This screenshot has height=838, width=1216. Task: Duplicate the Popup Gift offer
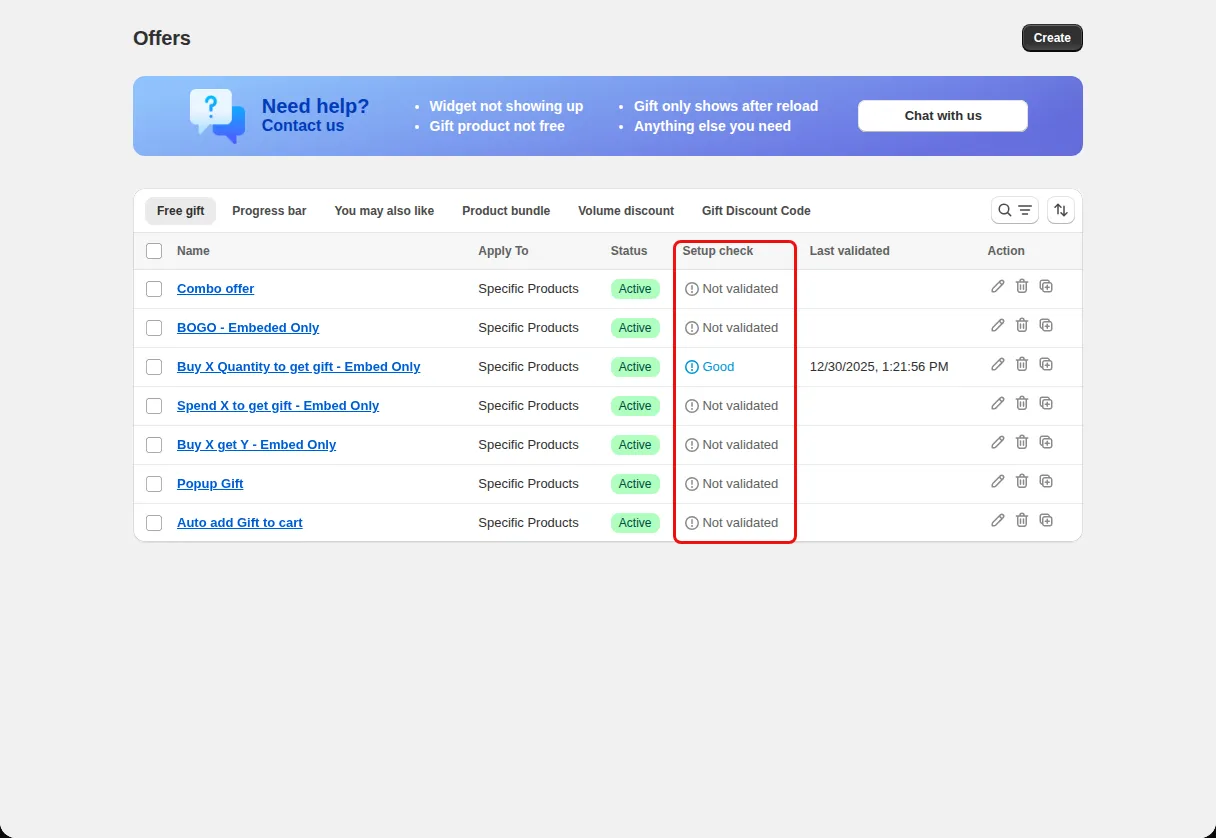coord(1046,481)
